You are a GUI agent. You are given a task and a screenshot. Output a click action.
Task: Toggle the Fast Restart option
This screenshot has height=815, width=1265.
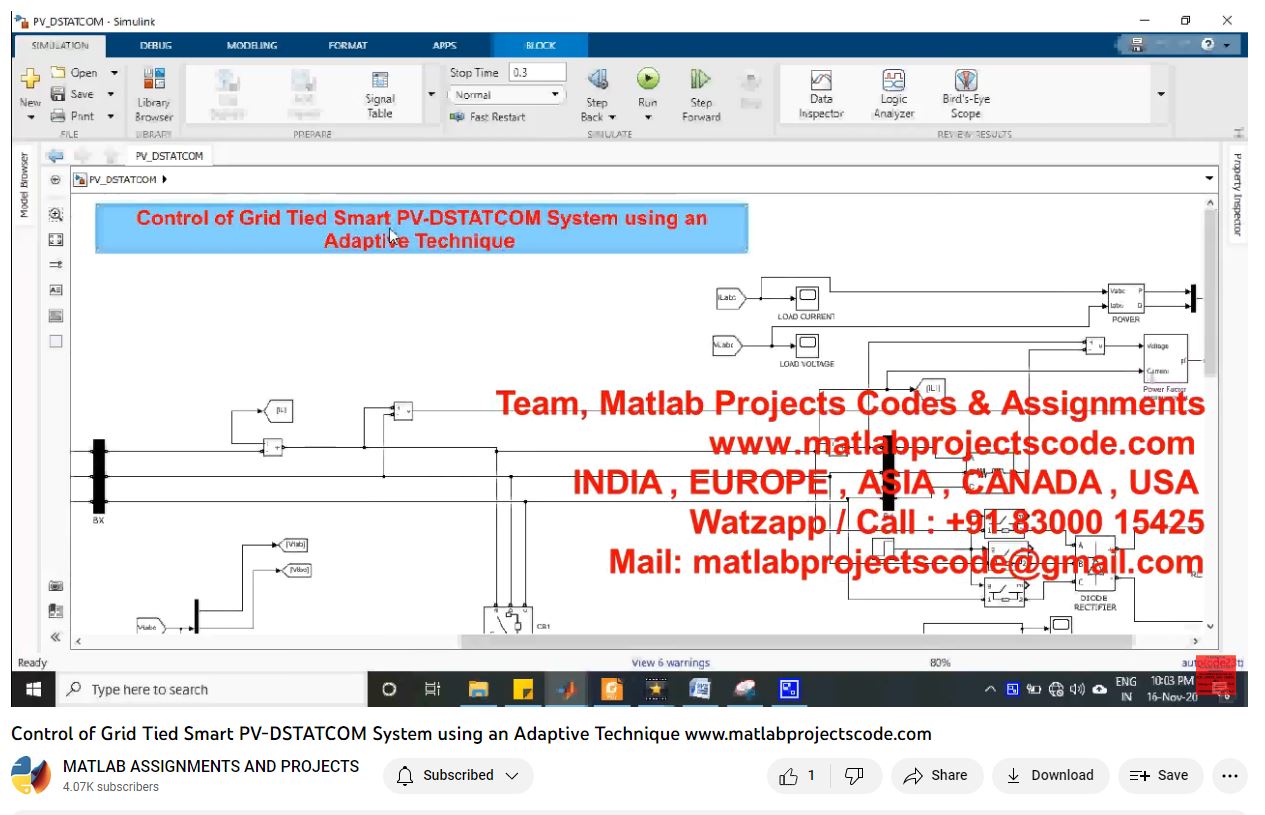point(488,117)
